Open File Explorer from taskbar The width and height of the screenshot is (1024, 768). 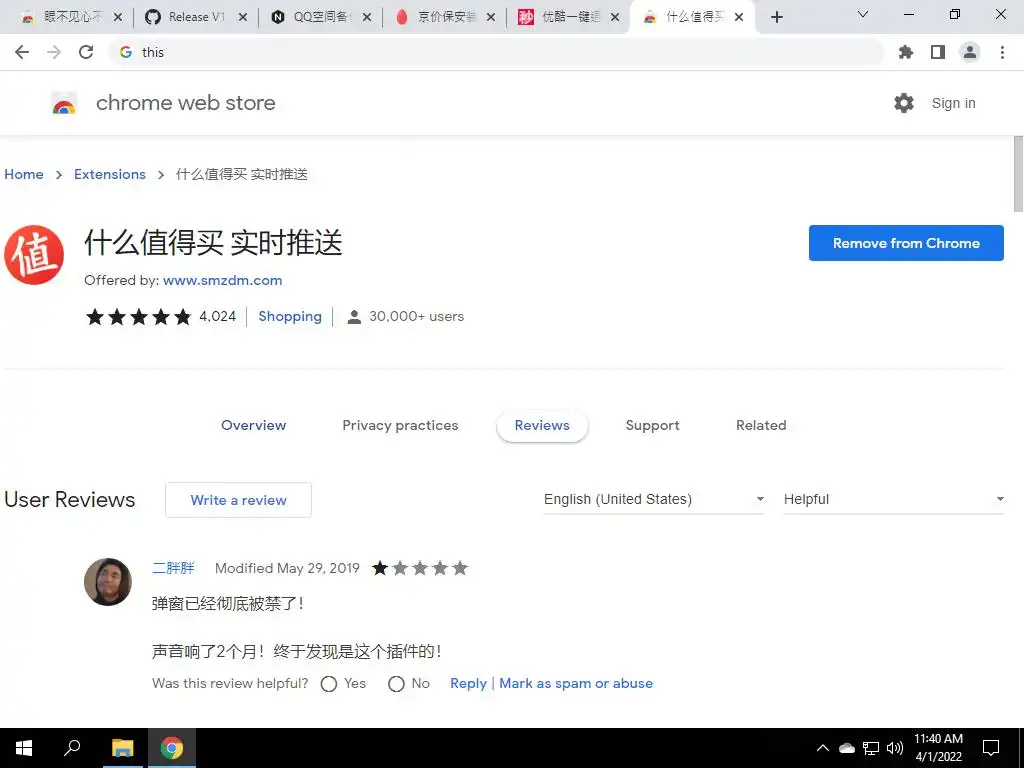coord(122,748)
